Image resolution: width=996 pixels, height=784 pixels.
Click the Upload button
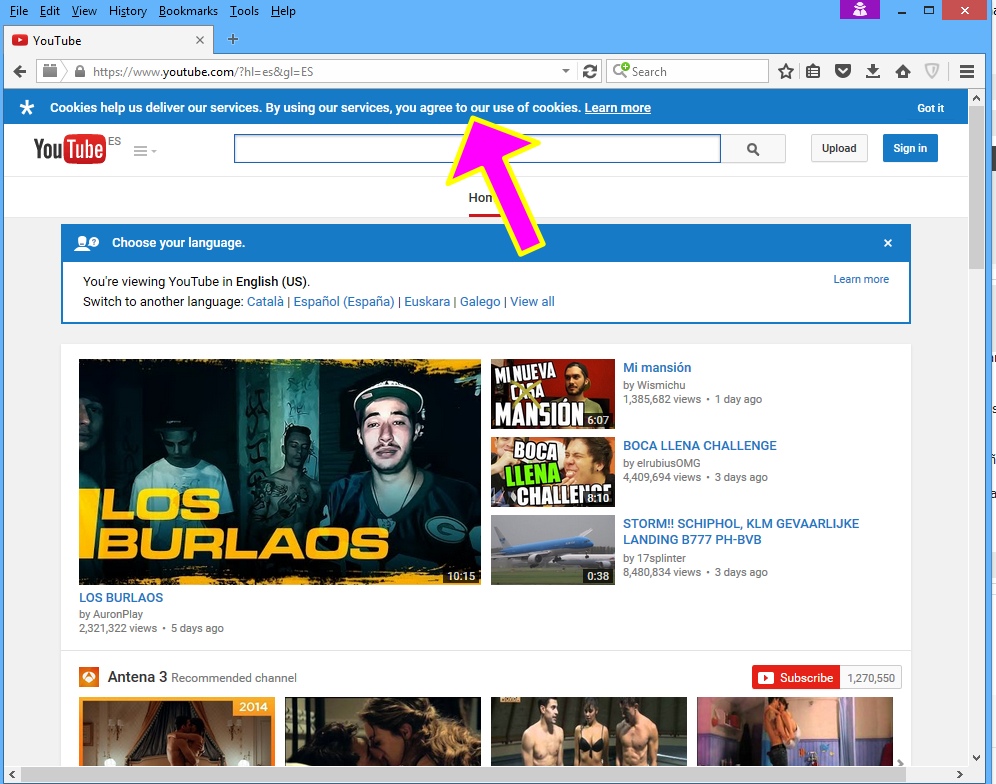pos(839,149)
